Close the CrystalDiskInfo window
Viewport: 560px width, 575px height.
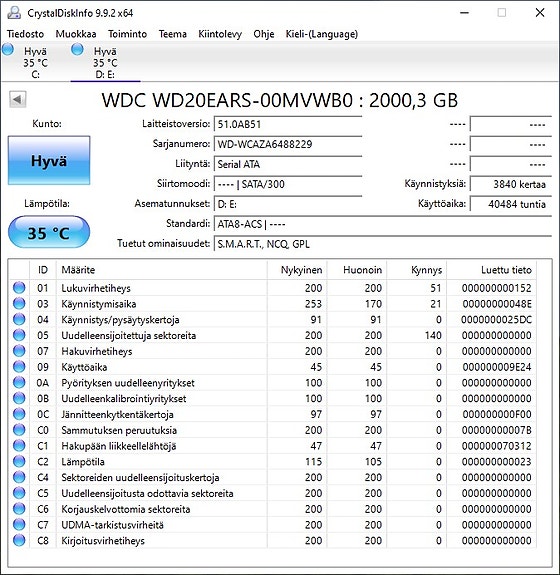[x=540, y=12]
